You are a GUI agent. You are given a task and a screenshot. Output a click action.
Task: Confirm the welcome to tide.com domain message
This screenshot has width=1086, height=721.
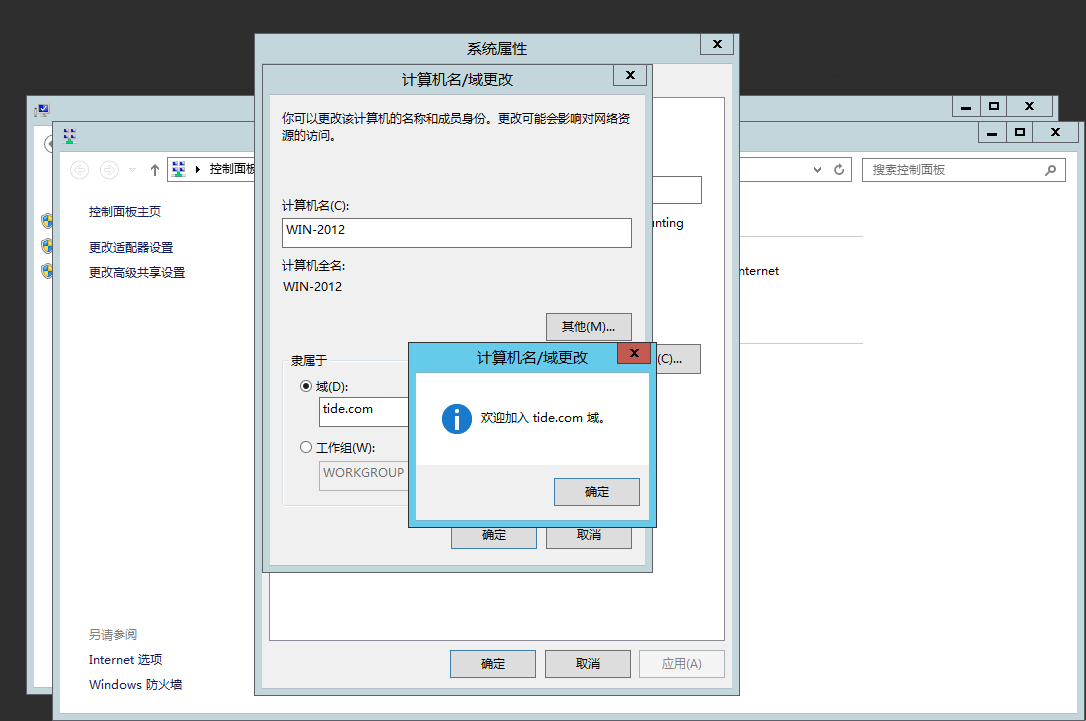coord(596,492)
